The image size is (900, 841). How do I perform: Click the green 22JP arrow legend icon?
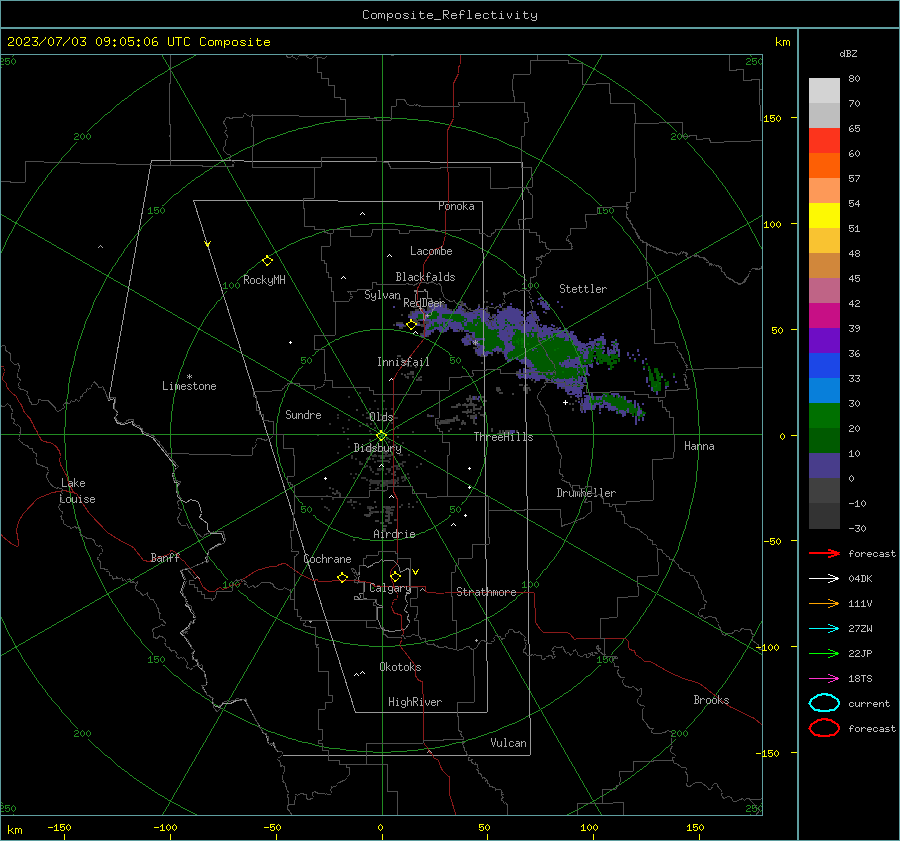[824, 653]
